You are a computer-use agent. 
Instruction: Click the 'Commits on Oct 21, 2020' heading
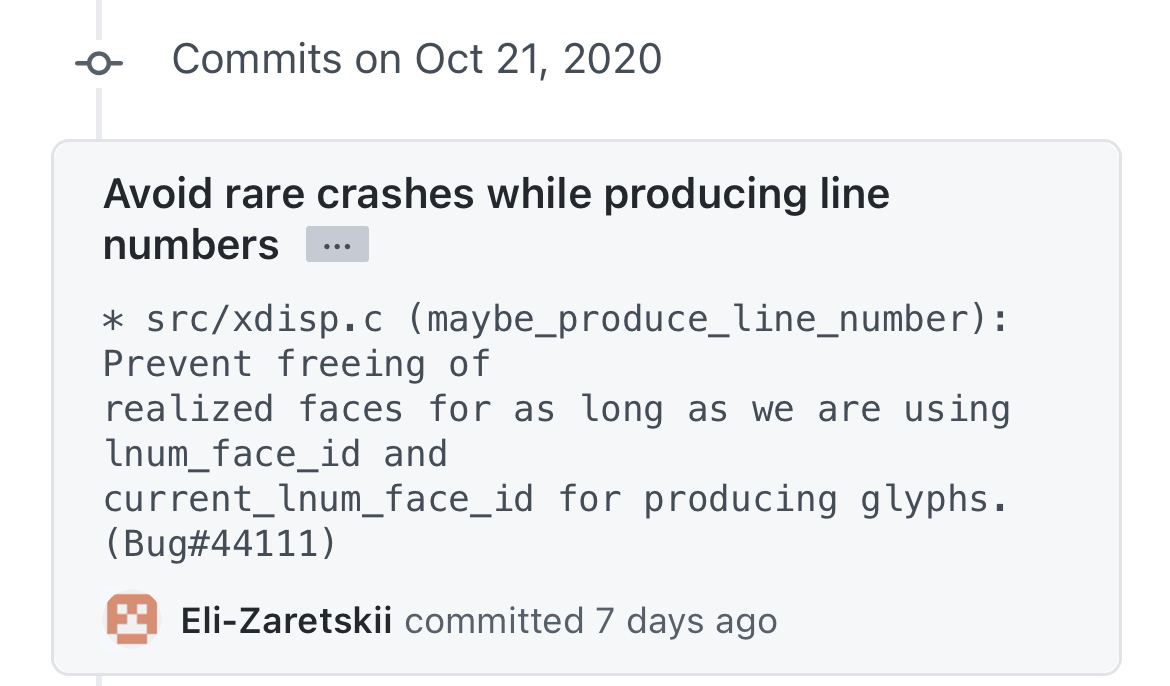(417, 59)
